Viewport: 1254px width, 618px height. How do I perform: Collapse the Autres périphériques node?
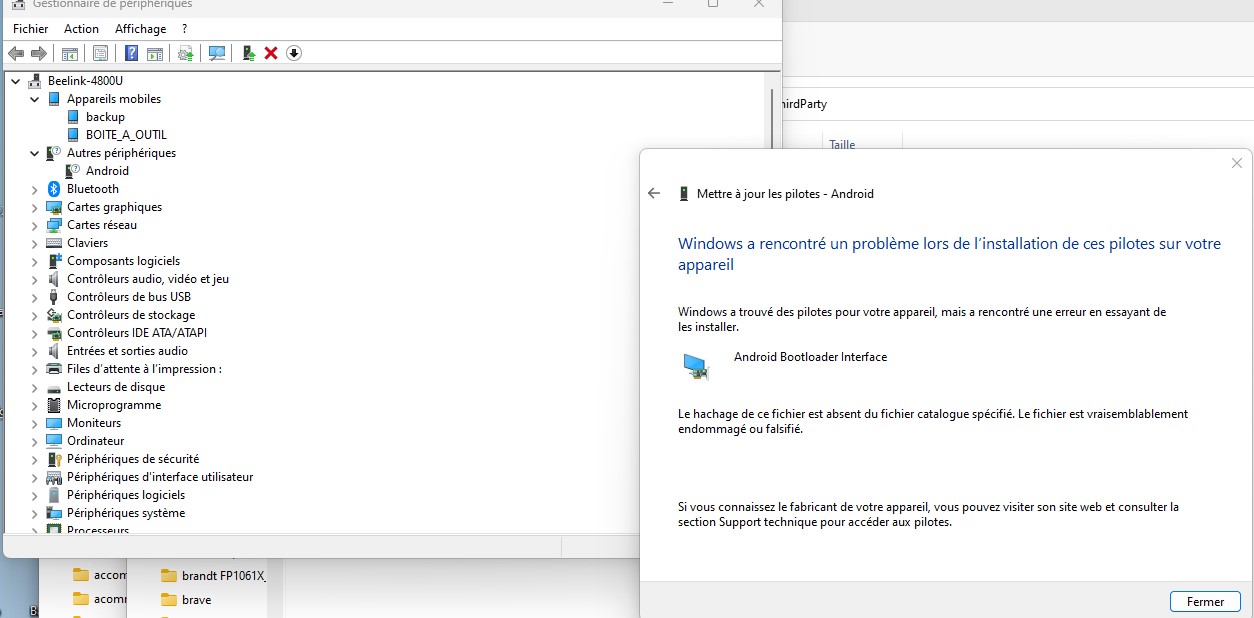coord(34,153)
